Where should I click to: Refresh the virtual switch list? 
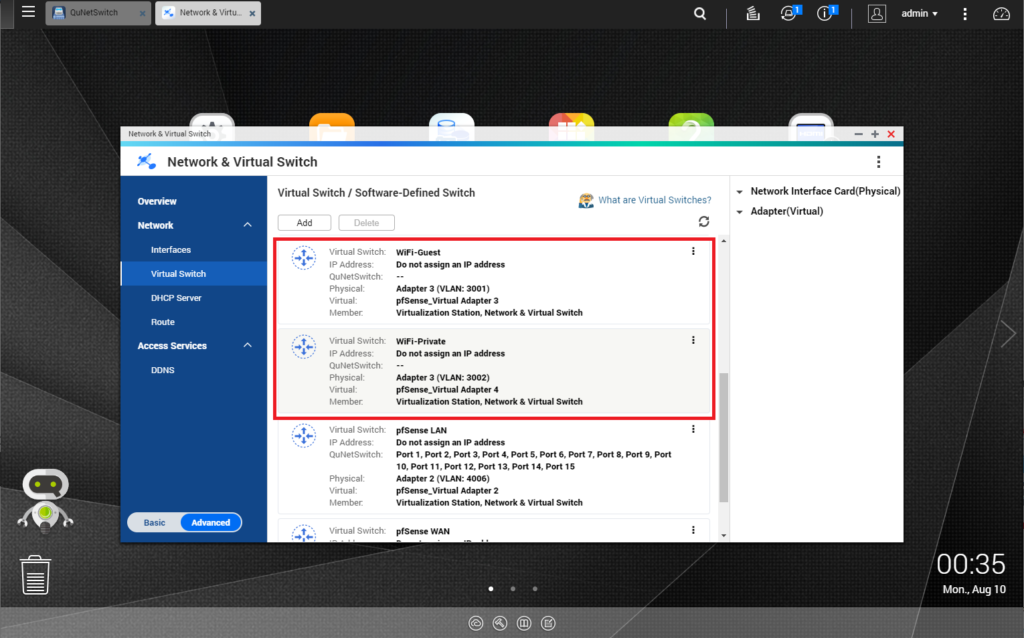click(x=703, y=221)
